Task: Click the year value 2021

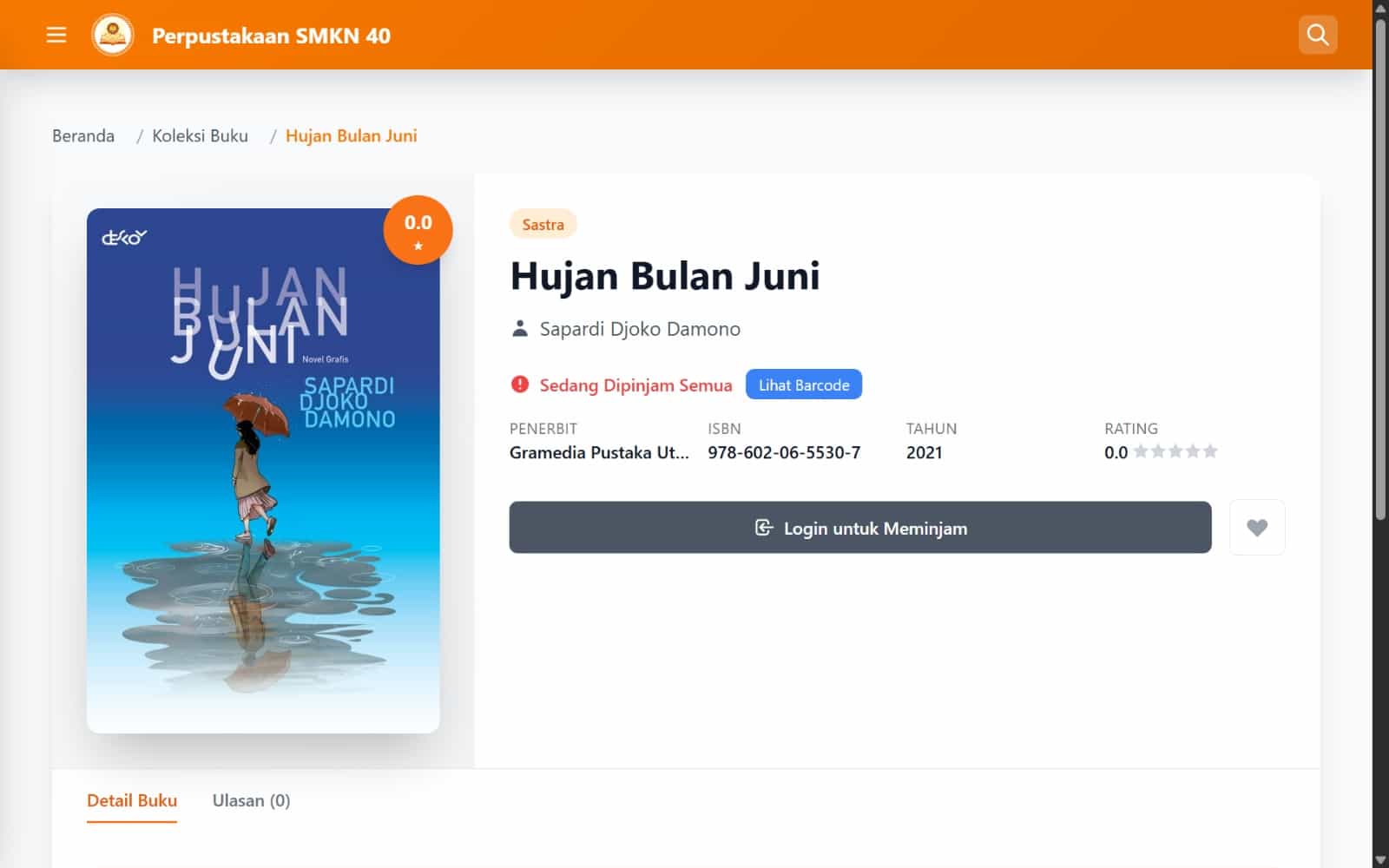Action: point(925,452)
